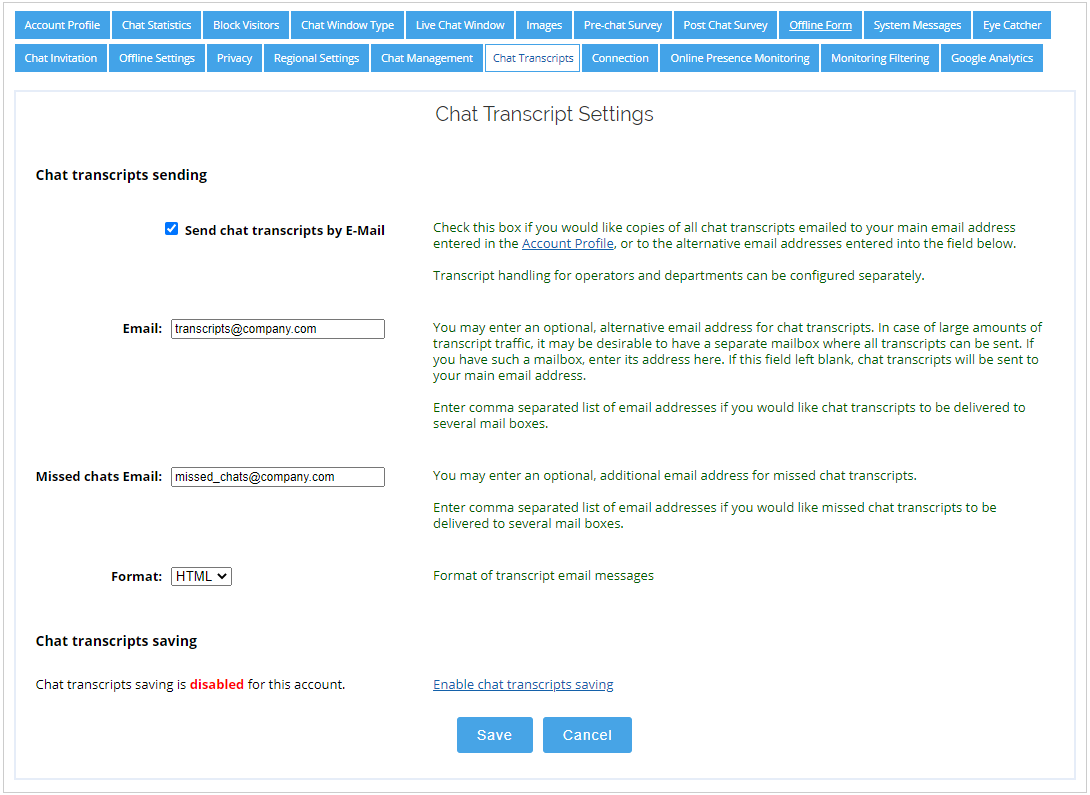Open the Format dropdown
This screenshot has width=1090, height=795.
201,576
